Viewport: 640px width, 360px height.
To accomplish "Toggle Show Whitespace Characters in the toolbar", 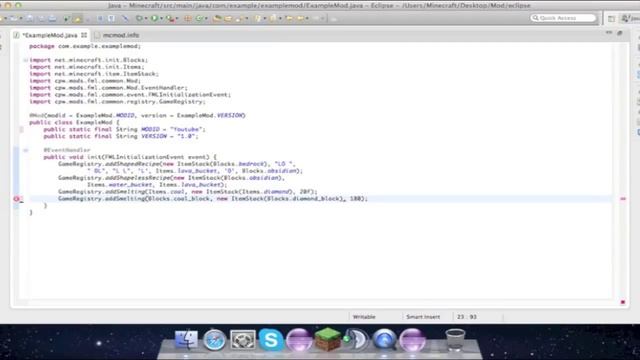I will [111, 18].
